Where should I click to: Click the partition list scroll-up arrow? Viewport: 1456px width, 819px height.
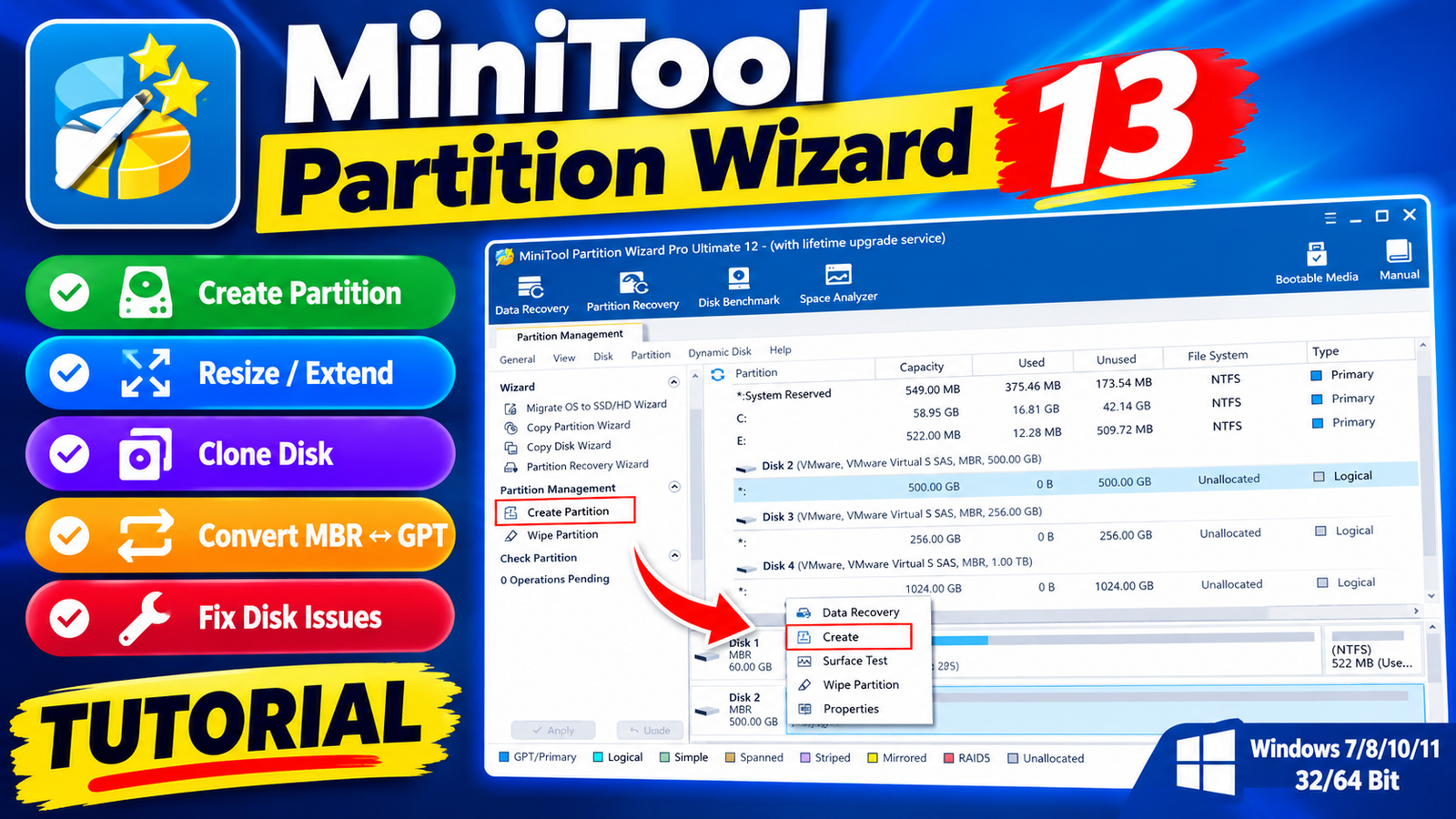point(1423,347)
